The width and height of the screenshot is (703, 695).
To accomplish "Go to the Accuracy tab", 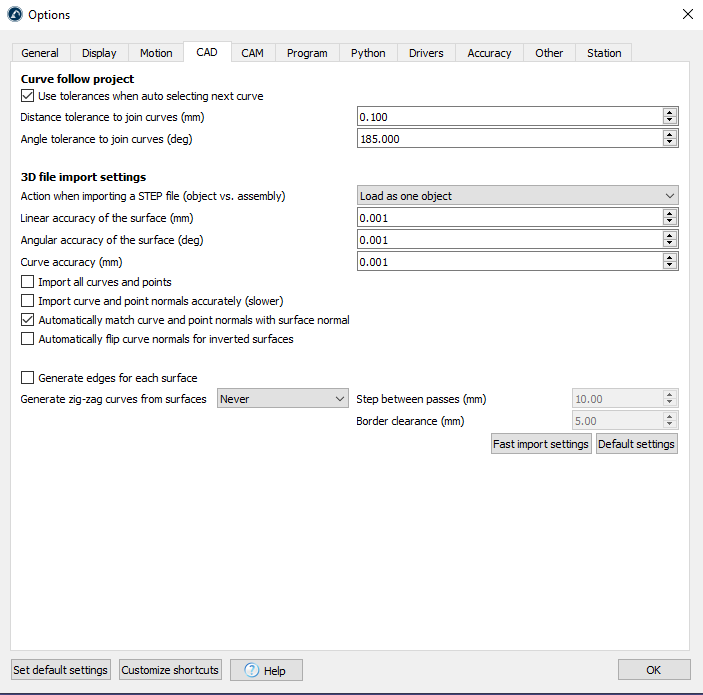I will click(x=489, y=53).
